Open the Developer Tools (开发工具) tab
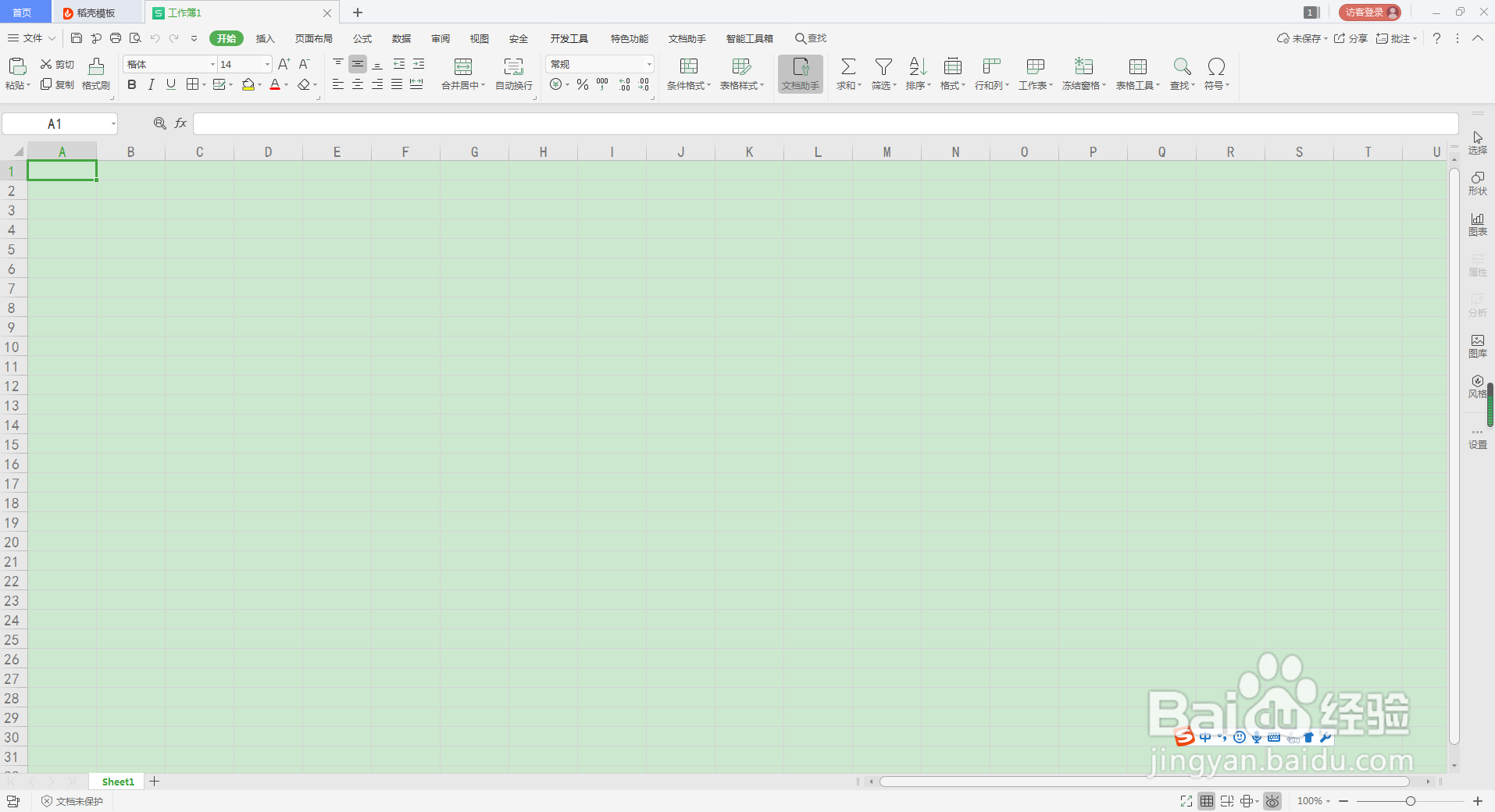This screenshot has height=812, width=1495. [569, 38]
